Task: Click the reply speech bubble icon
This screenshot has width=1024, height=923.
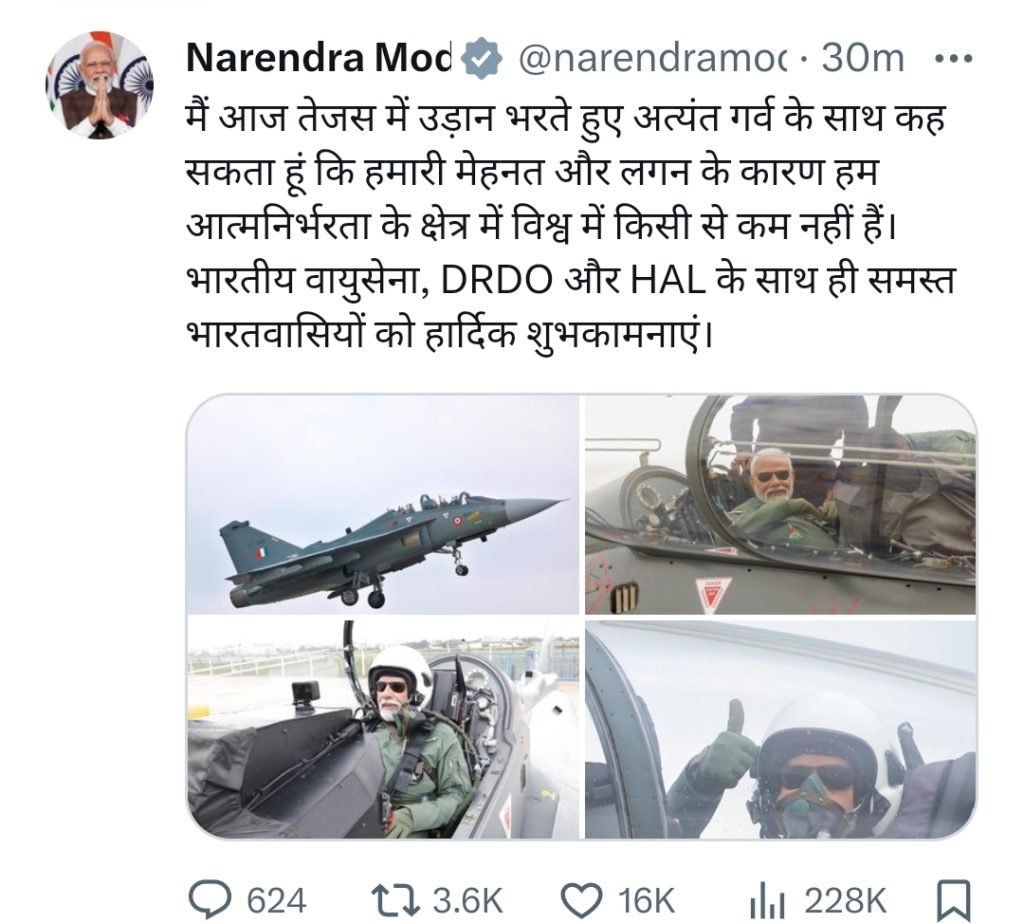Action: coord(210,899)
